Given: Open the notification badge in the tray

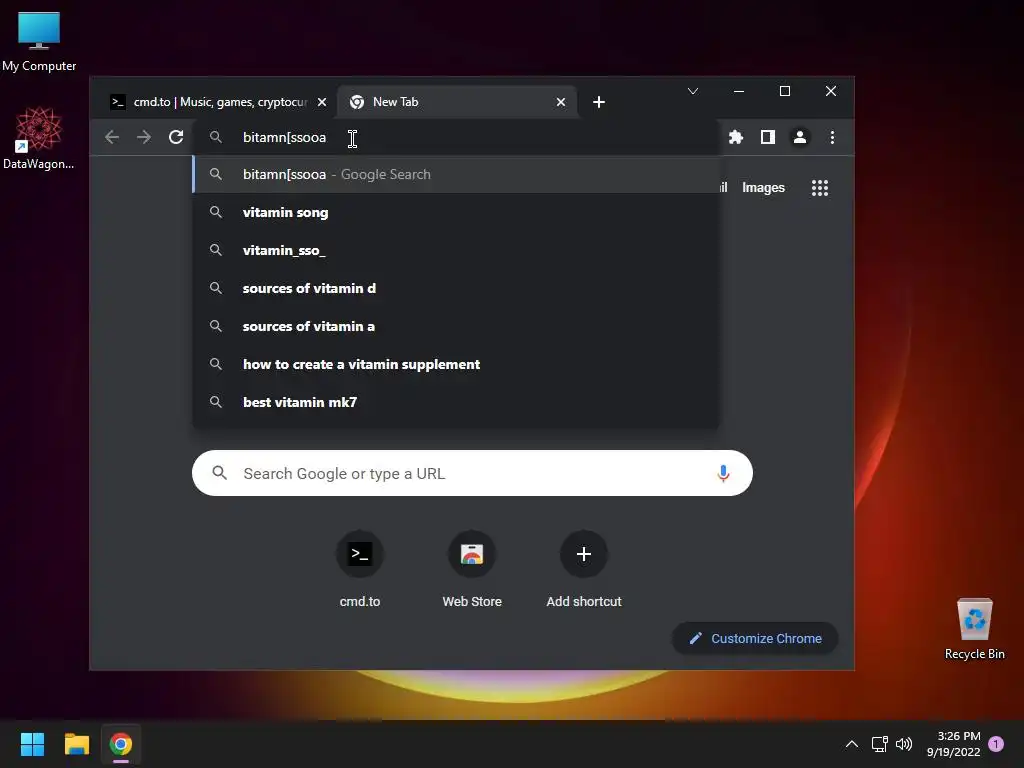Looking at the screenshot, I should click(996, 744).
